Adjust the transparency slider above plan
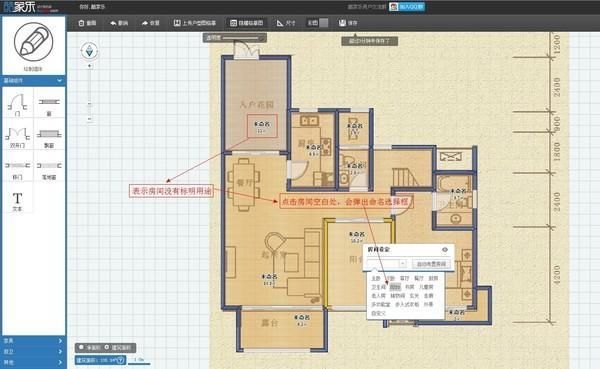The width and height of the screenshot is (600, 369). [x=240, y=38]
